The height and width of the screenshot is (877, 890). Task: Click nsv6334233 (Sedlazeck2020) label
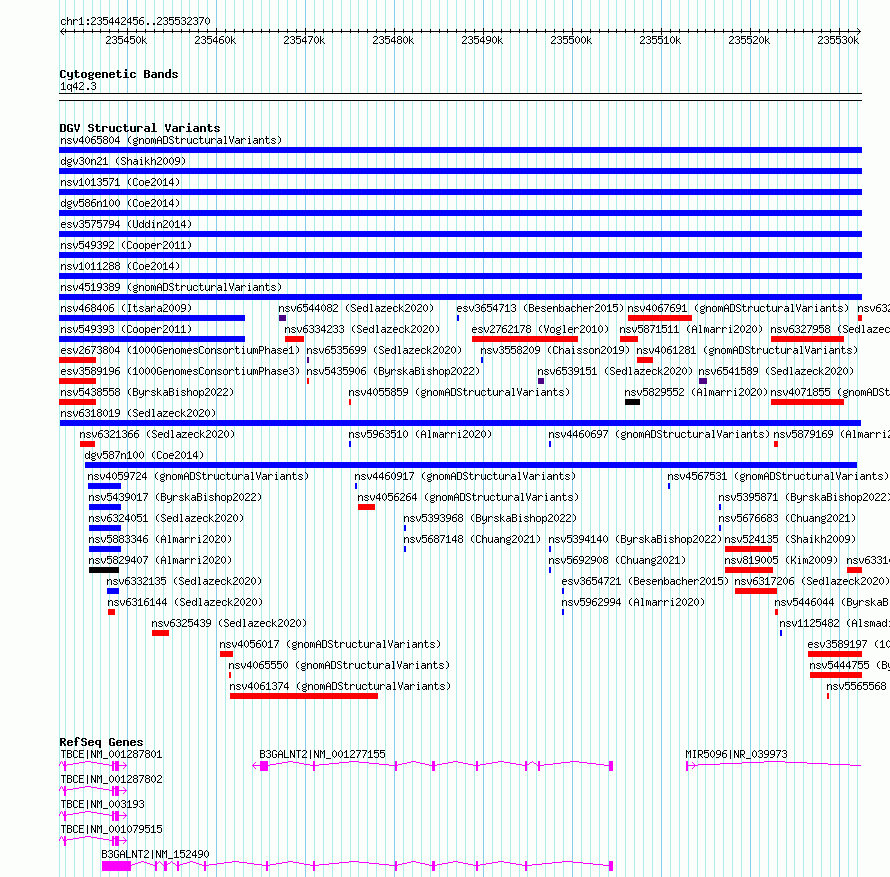(x=362, y=329)
